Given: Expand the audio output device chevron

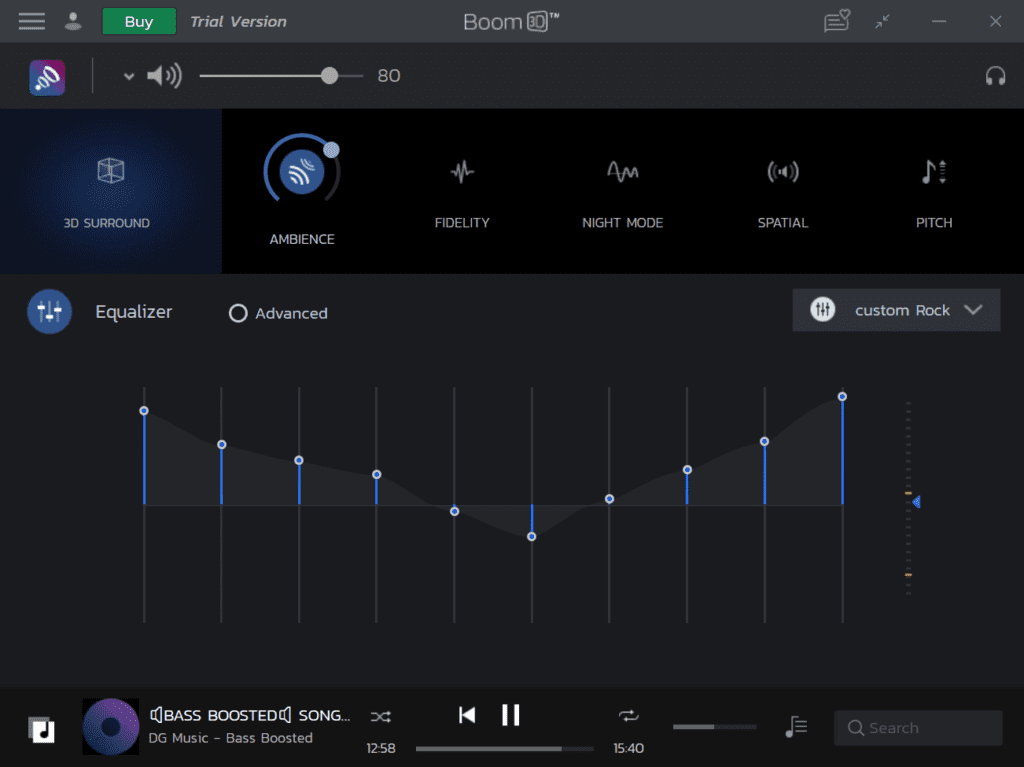Looking at the screenshot, I should pyautogui.click(x=129, y=76).
